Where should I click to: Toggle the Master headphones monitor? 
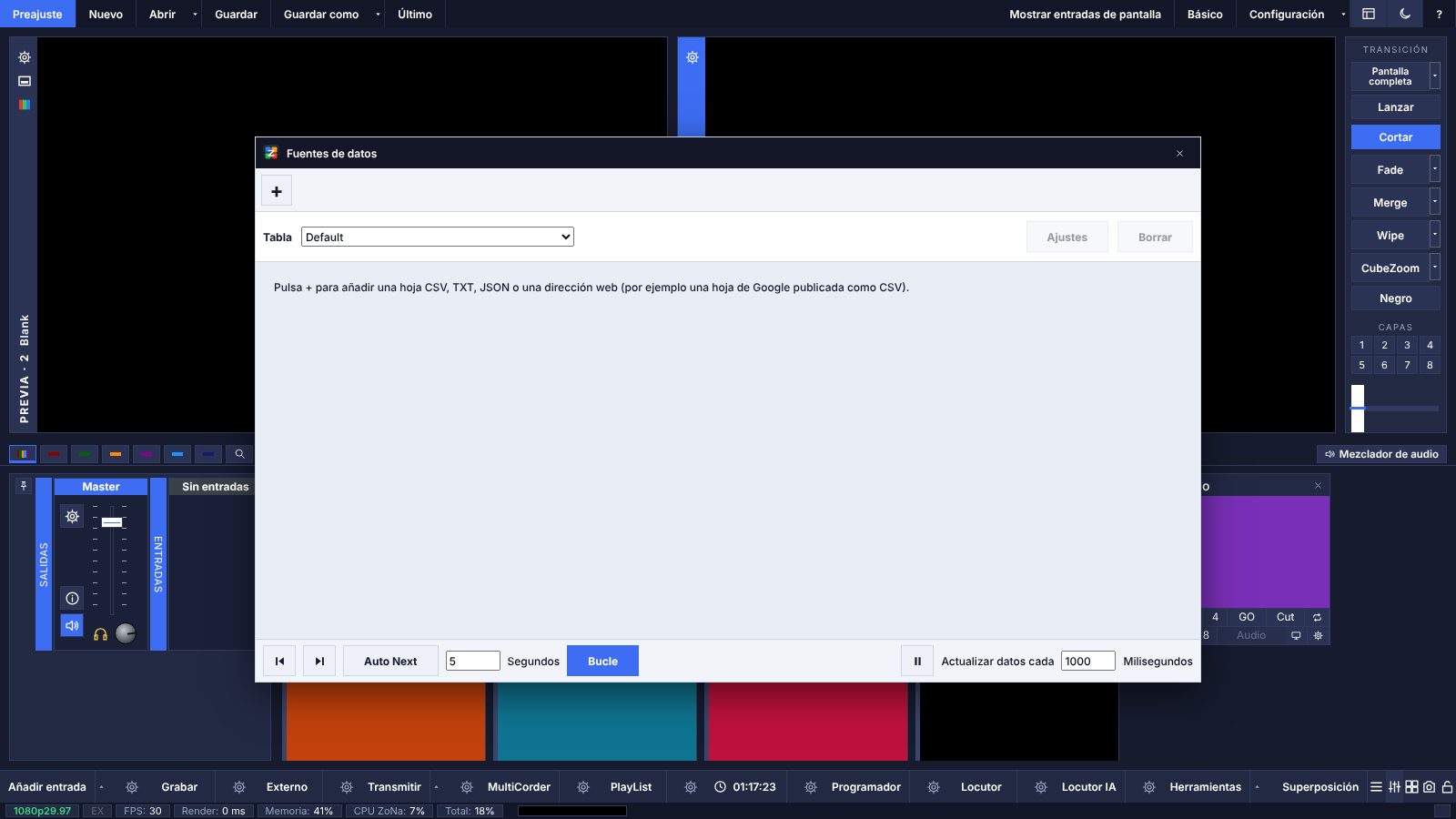point(101,634)
